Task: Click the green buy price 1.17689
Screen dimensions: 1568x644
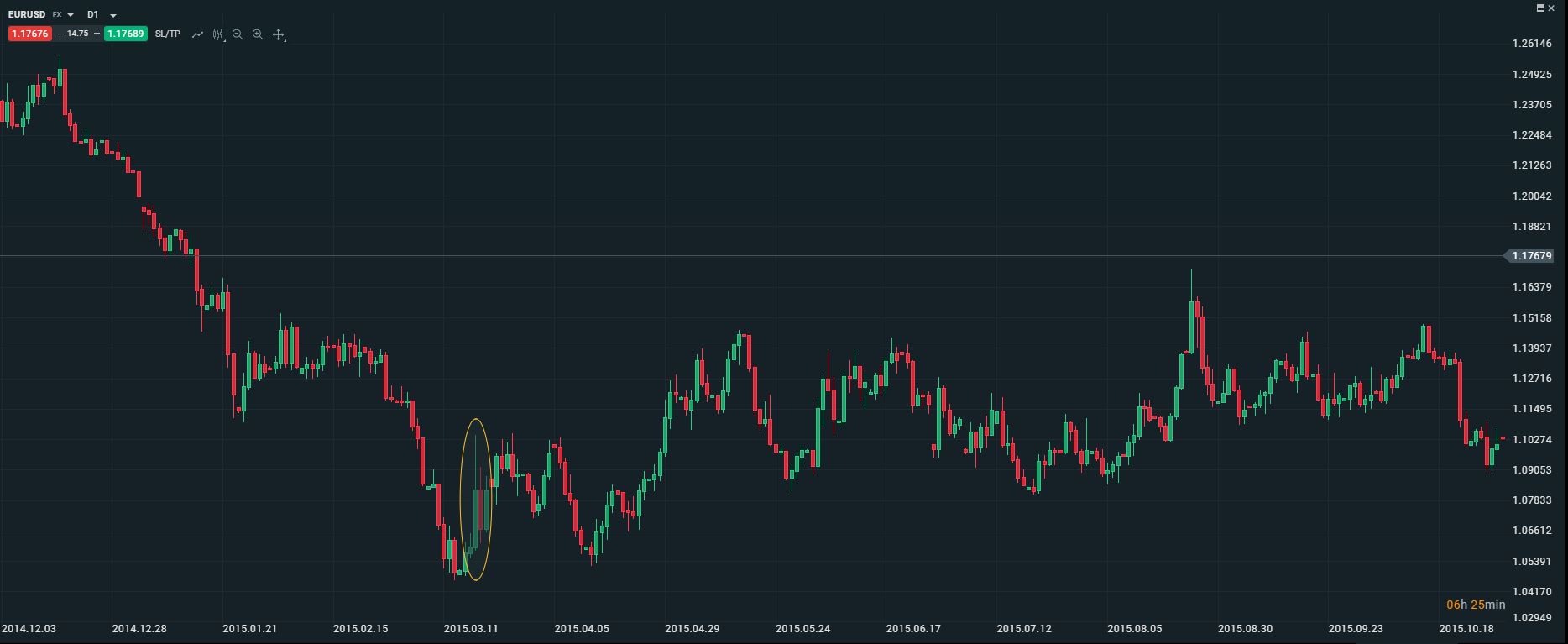Action: point(126,34)
